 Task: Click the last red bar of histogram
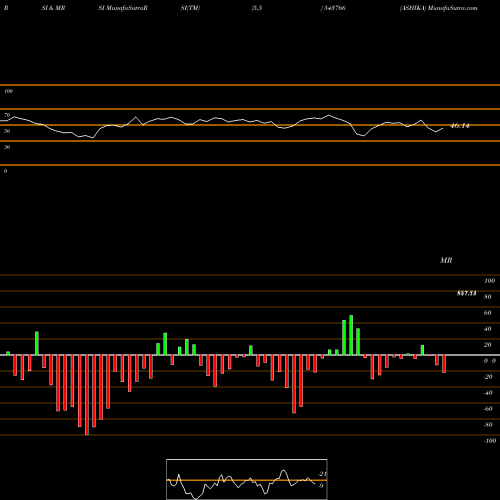click(444, 364)
